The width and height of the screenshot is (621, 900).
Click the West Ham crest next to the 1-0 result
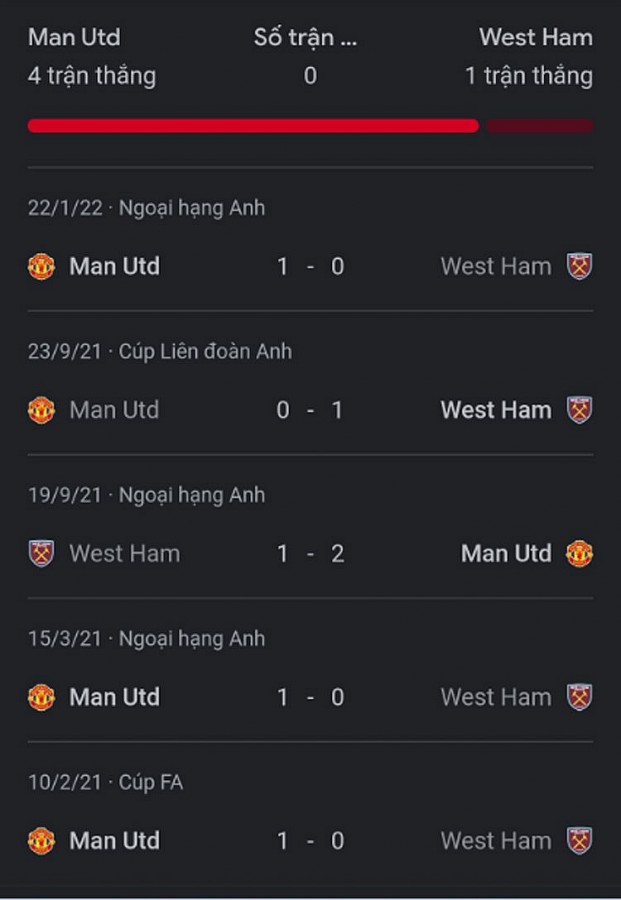point(578,266)
